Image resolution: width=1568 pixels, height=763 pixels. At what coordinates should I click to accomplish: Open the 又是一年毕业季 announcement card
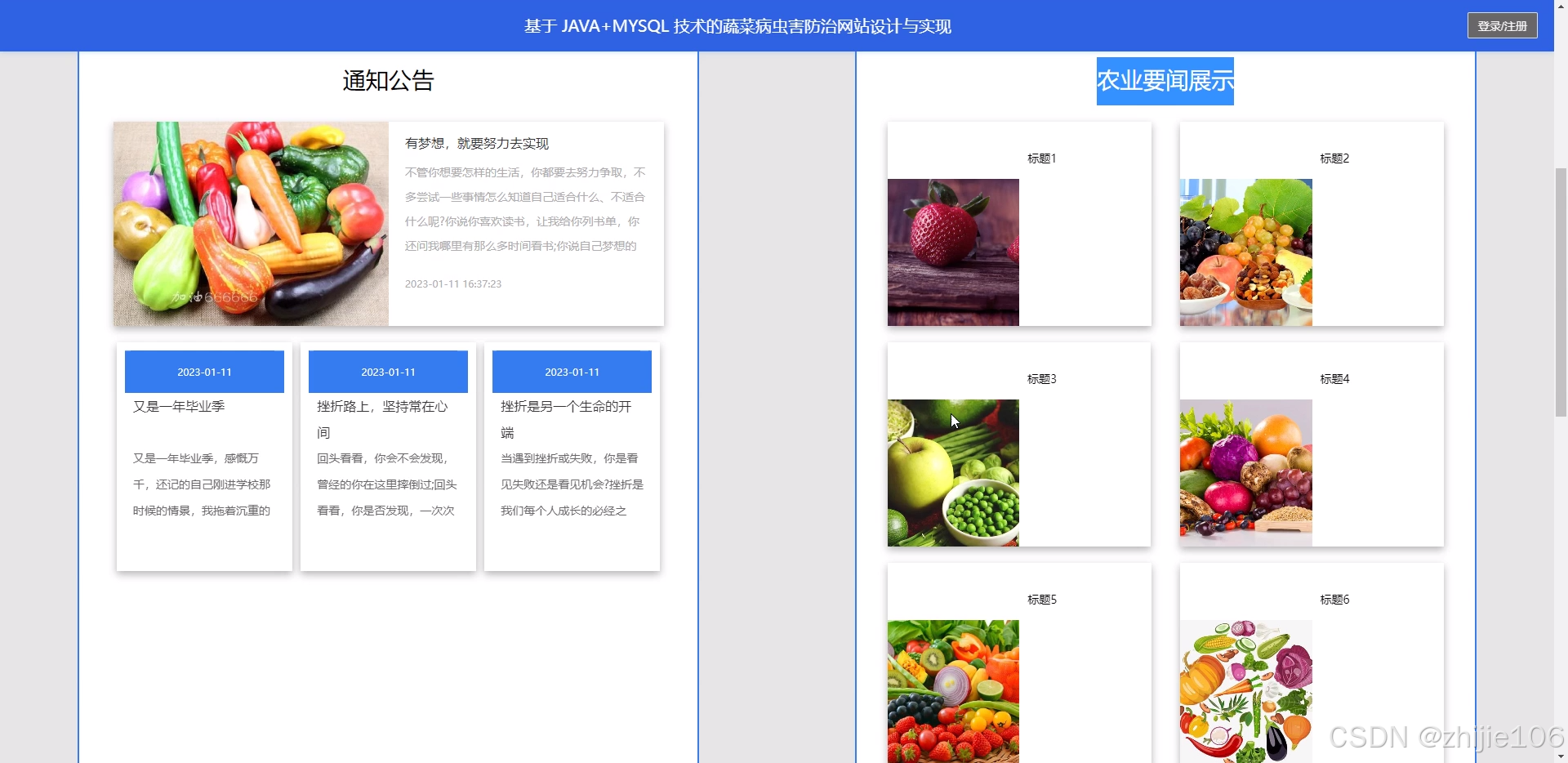203,406
